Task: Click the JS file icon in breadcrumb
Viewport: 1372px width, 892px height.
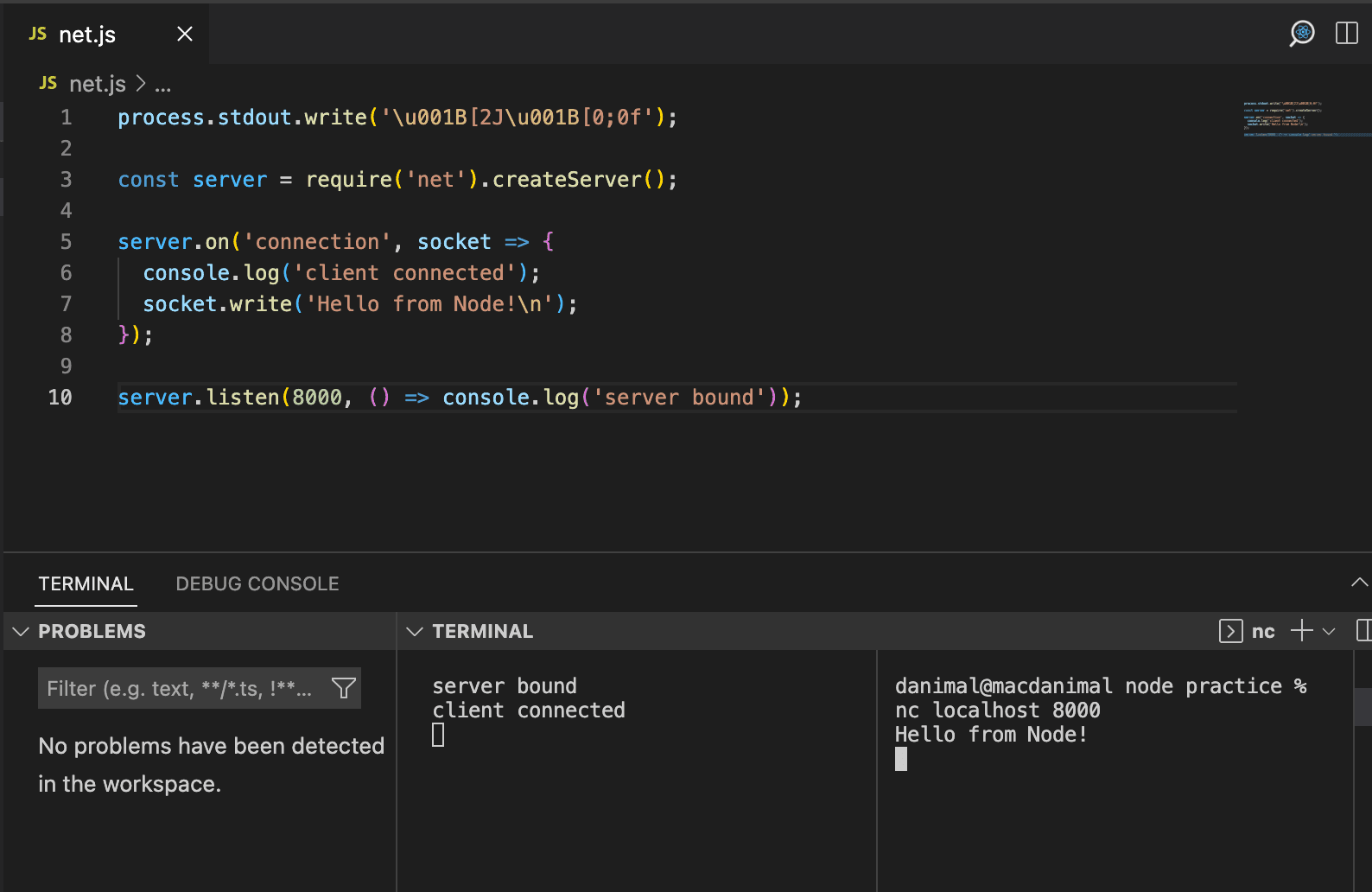Action: 48,83
